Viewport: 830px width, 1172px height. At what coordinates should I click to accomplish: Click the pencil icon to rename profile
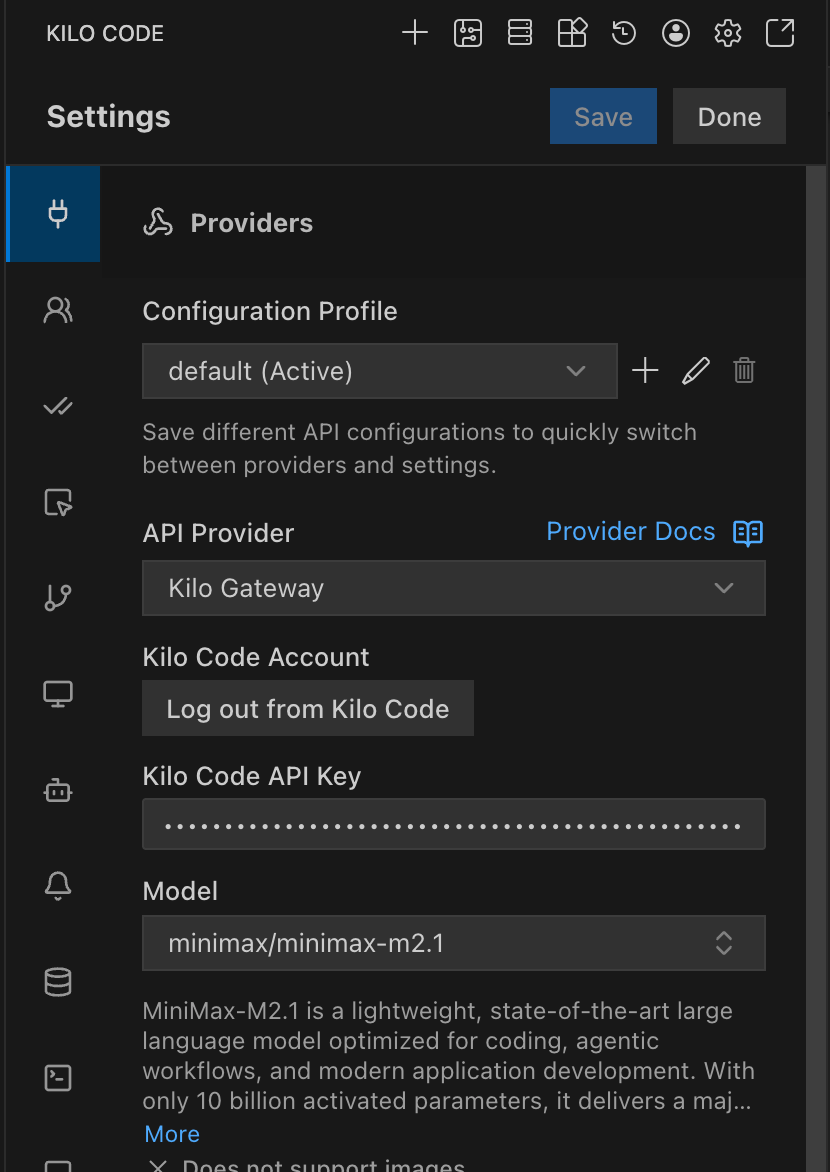pos(695,371)
